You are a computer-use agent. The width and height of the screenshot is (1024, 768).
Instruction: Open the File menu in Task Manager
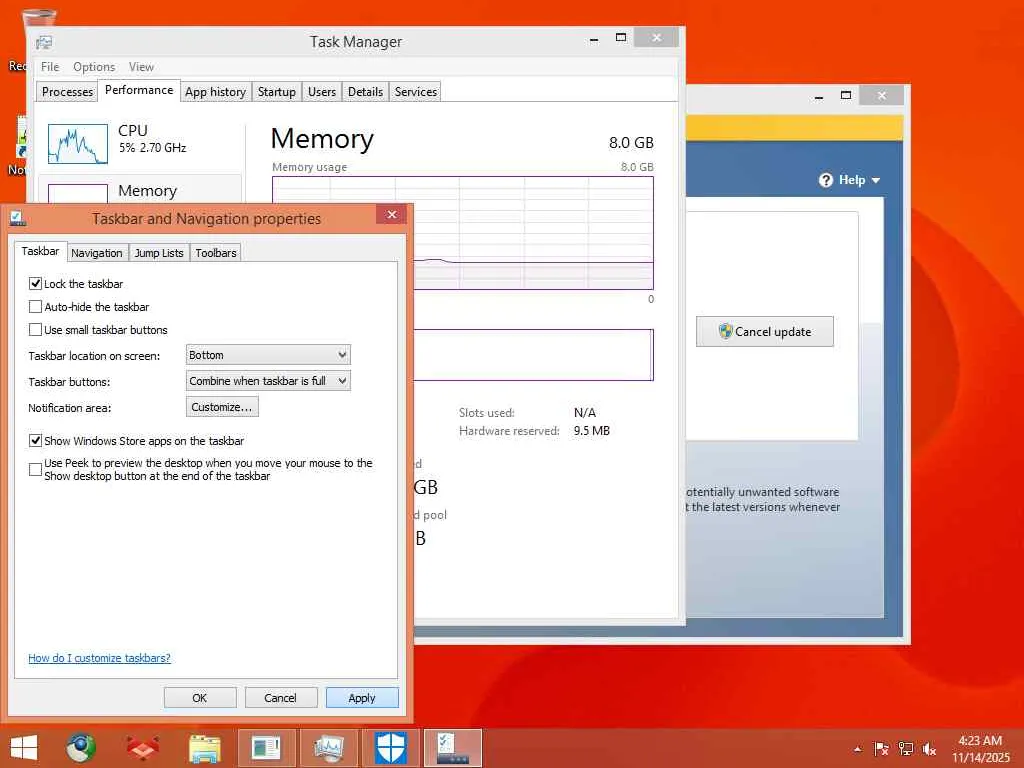pyautogui.click(x=50, y=67)
